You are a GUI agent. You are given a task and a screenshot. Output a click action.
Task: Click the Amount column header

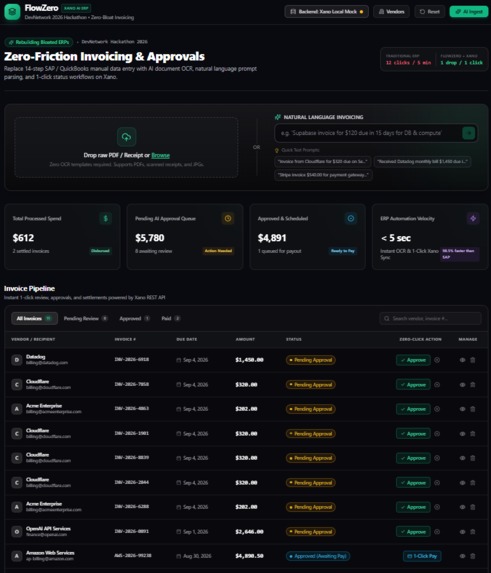245,339
